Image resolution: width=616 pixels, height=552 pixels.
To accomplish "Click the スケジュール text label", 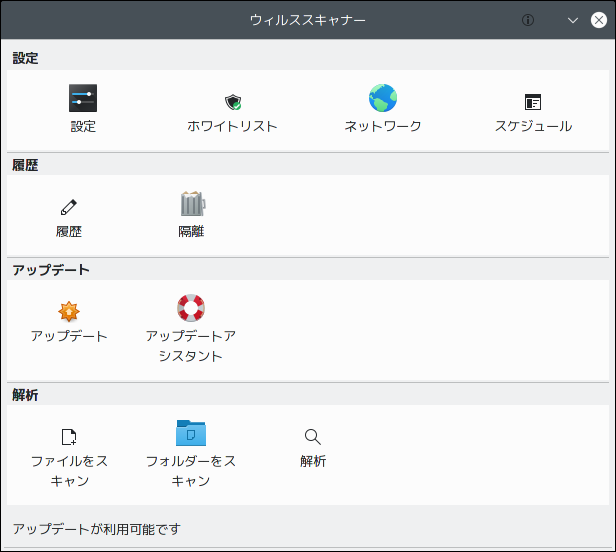I will point(533,126).
